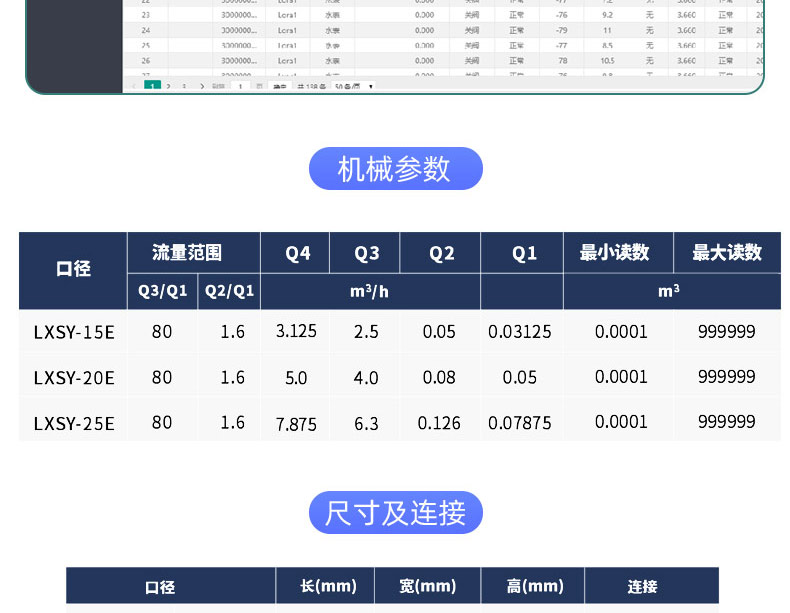Click the 长(mm) header in dimensions table
790x613 pixels.
tap(325, 586)
